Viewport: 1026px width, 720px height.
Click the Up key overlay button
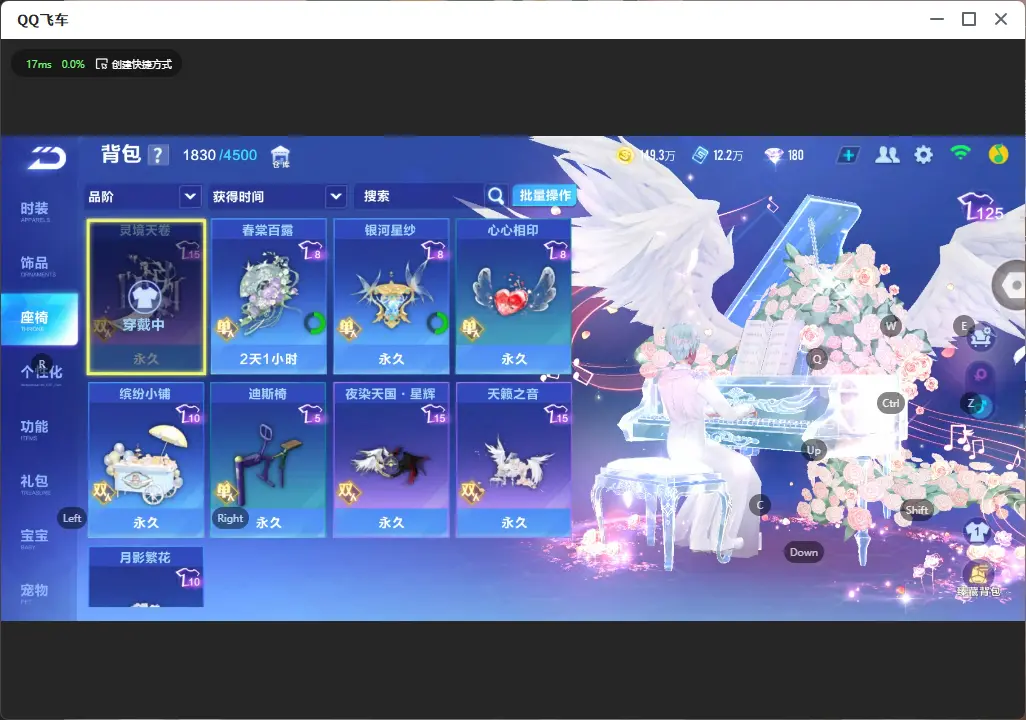tap(813, 450)
